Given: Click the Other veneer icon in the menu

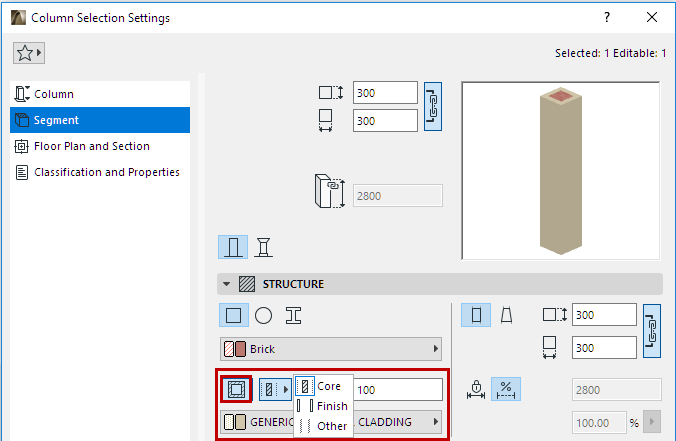Looking at the screenshot, I should [305, 425].
